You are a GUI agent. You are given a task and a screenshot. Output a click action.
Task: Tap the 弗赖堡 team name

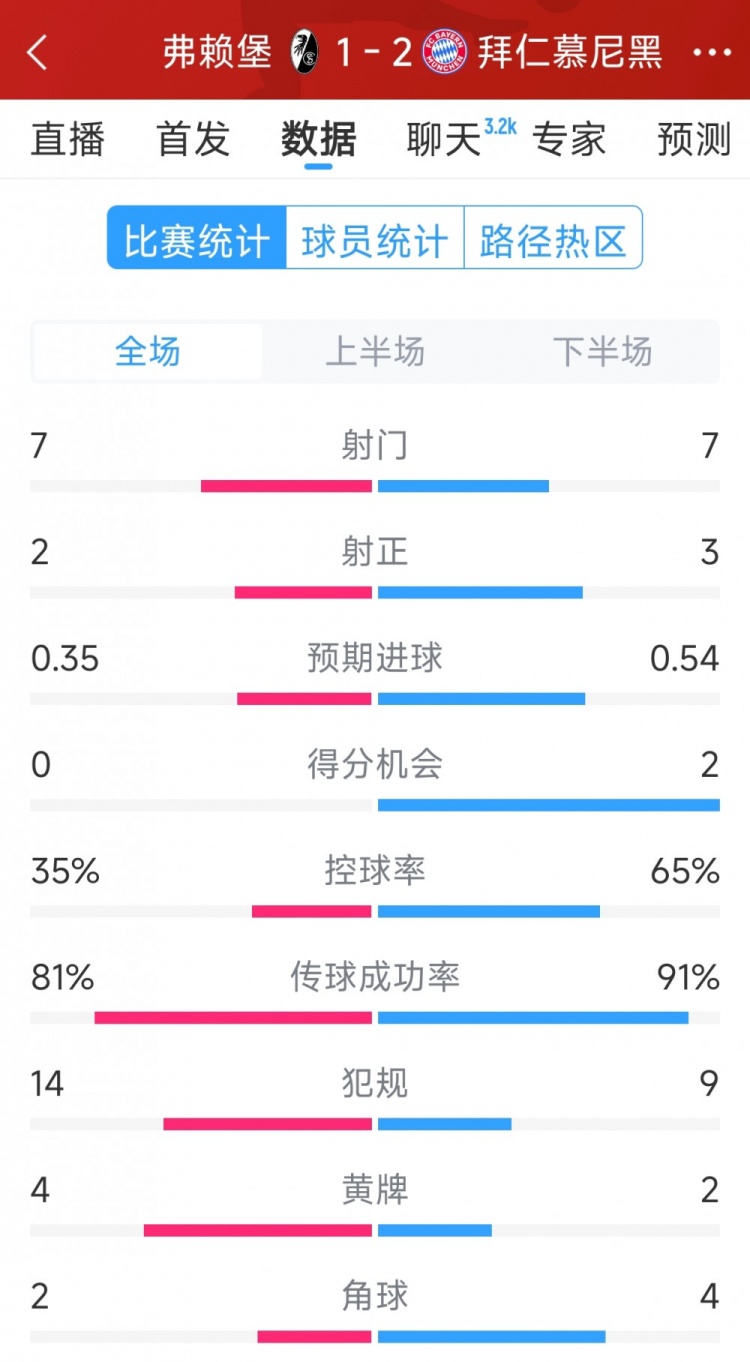[217, 52]
